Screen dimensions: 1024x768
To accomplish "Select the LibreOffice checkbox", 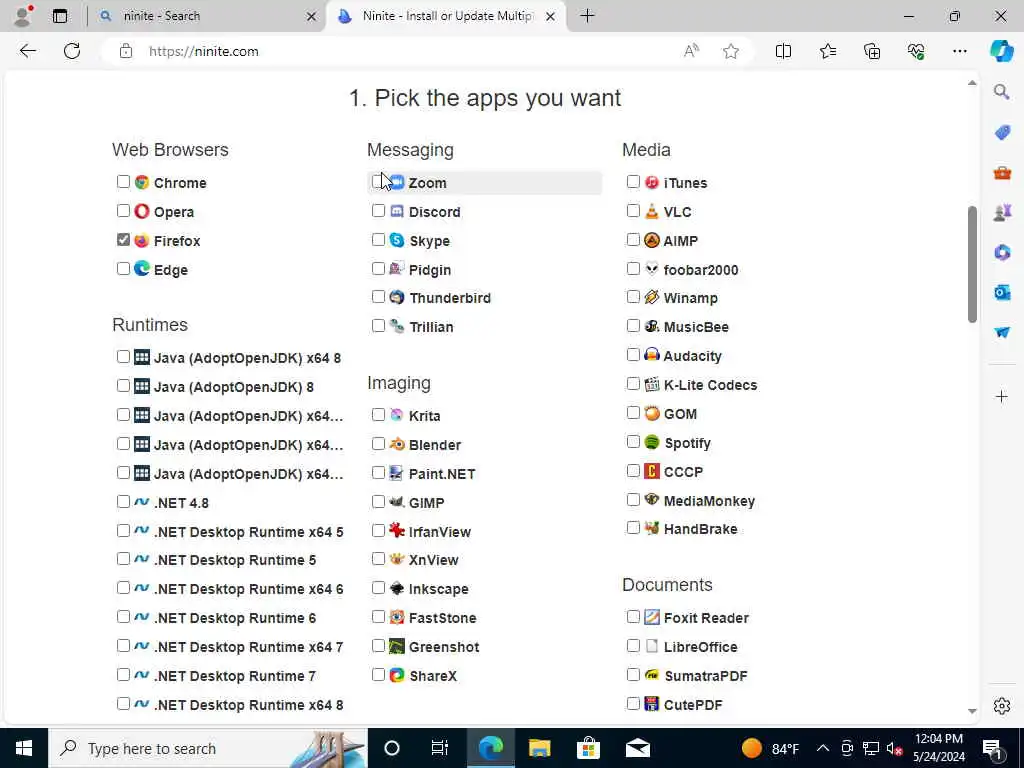I will point(633,646).
